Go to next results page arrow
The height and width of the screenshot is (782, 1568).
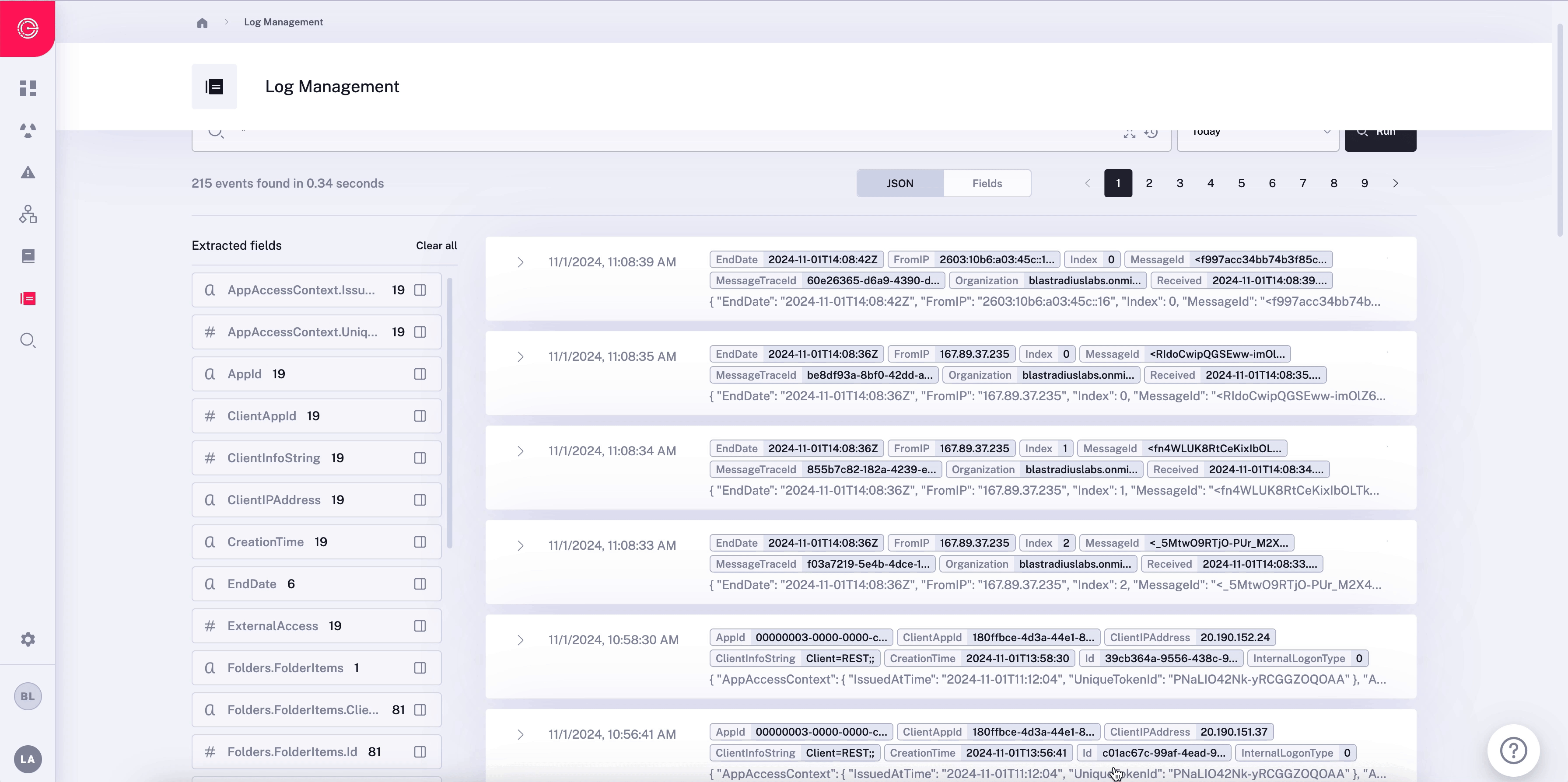[x=1395, y=183]
